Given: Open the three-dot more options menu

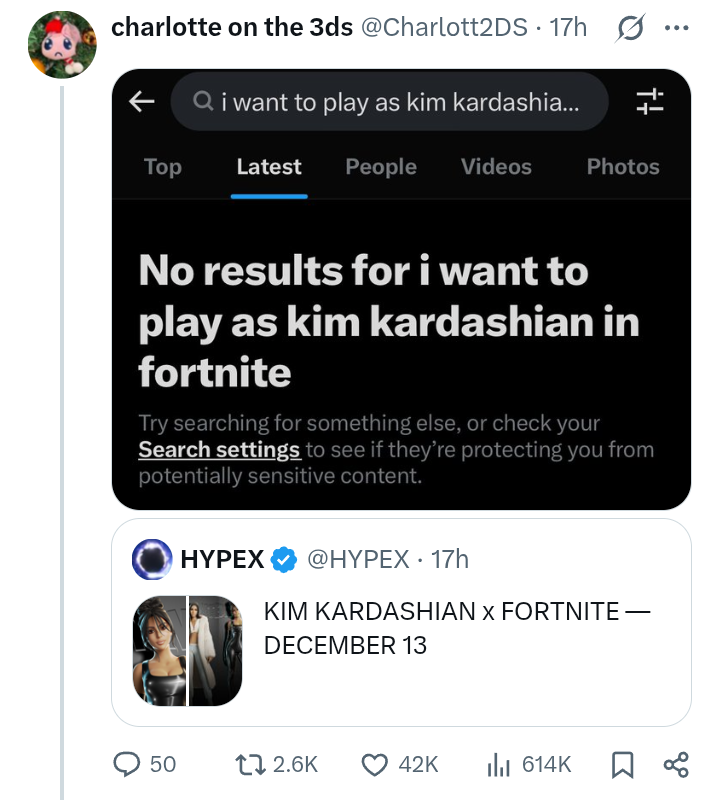Looking at the screenshot, I should coord(677,28).
